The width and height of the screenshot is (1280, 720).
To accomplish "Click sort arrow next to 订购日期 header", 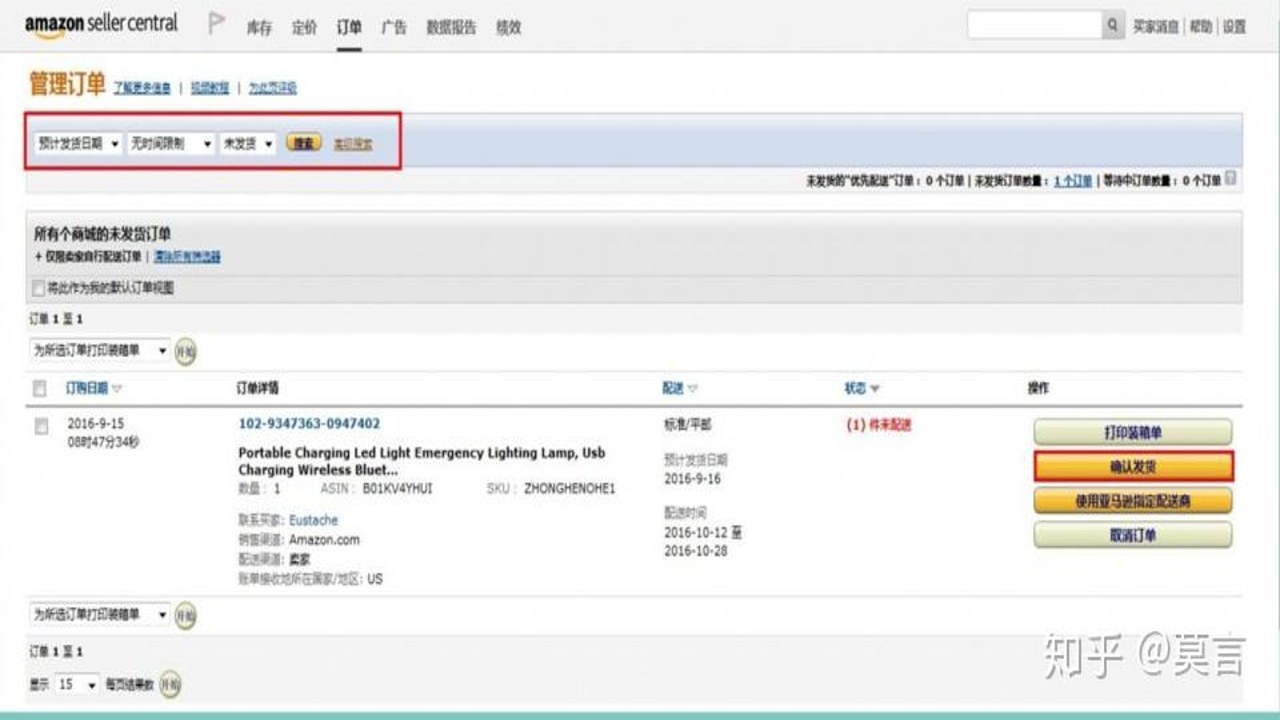I will tap(117, 388).
